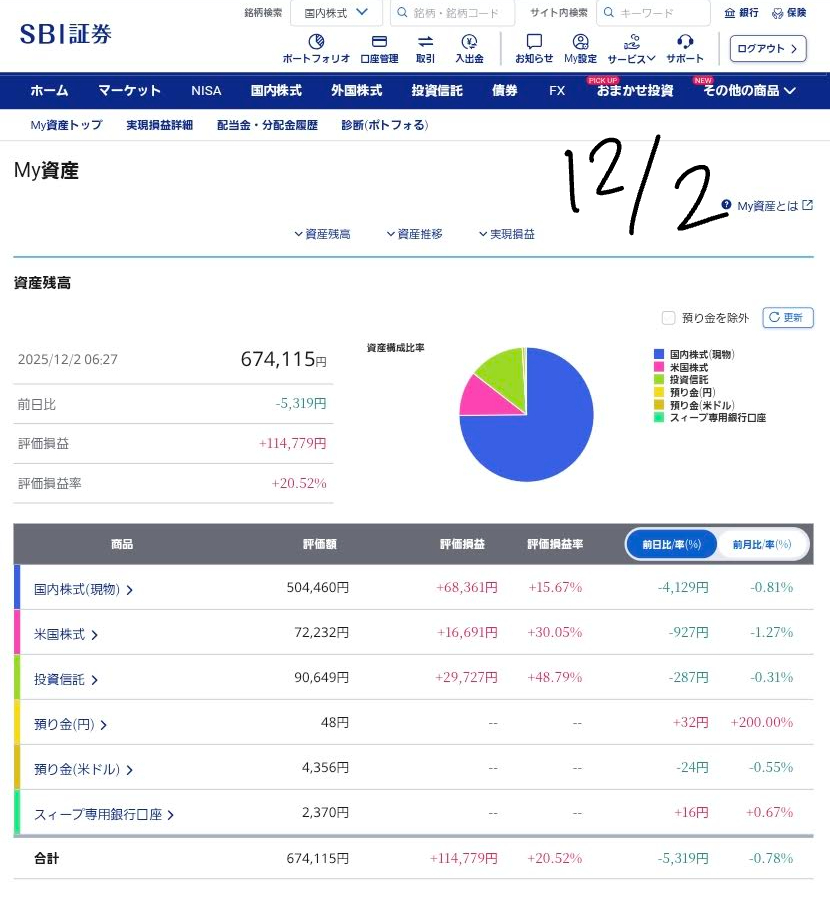Screen dimensions: 830x905
Task: Click the My設定 settings icon
Action: [x=580, y=43]
